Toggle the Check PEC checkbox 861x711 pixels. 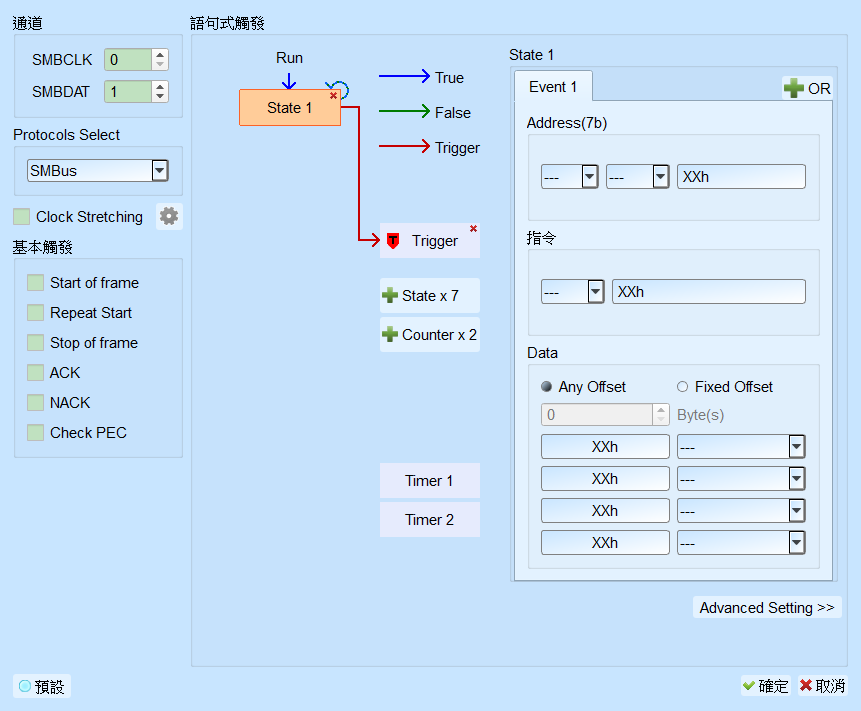click(x=36, y=433)
